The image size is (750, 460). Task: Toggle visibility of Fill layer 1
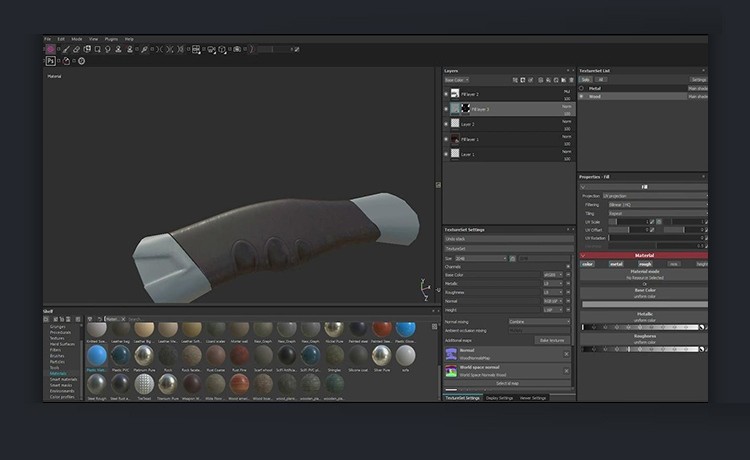click(x=446, y=139)
